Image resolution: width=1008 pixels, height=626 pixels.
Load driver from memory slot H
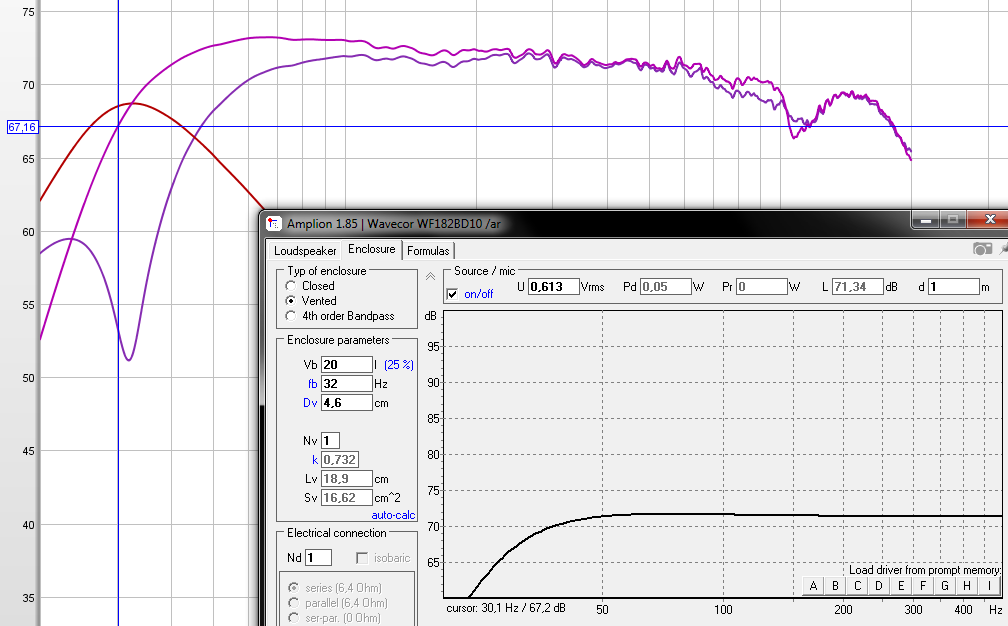click(x=967, y=586)
